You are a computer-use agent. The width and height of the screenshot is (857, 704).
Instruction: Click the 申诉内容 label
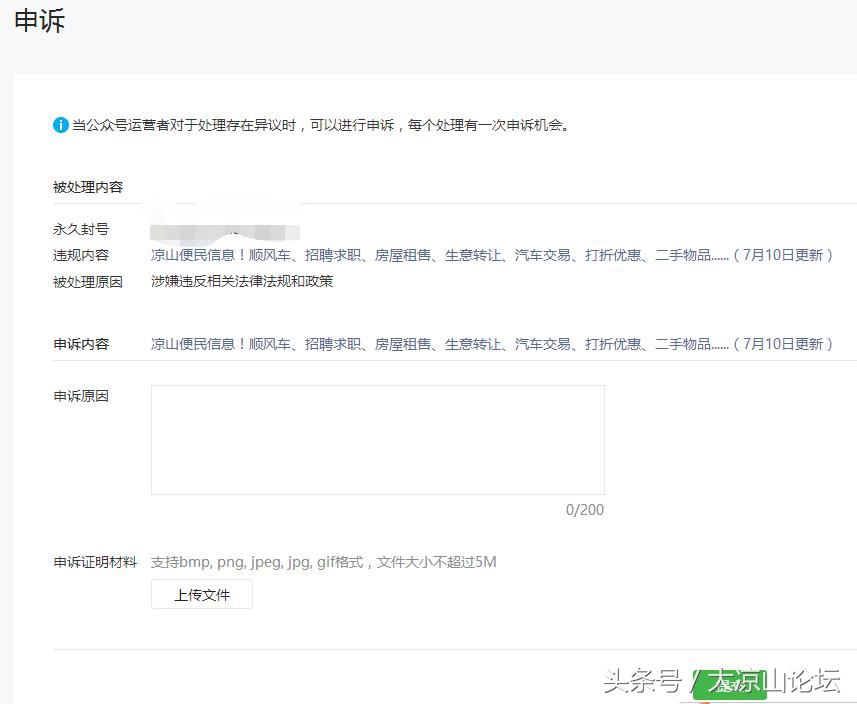click(81, 343)
